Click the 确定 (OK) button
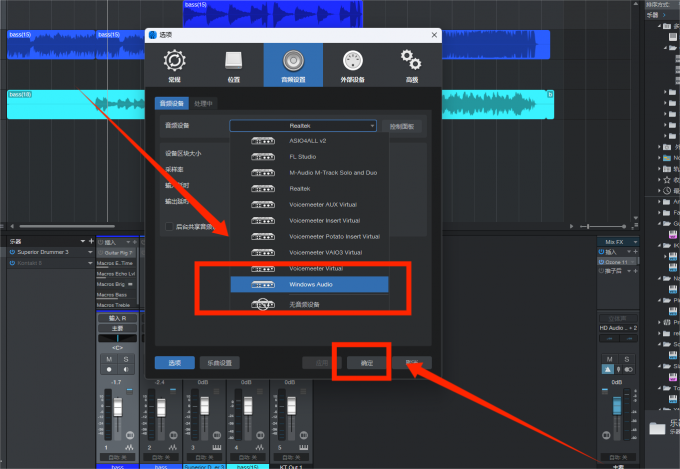 [x=367, y=363]
